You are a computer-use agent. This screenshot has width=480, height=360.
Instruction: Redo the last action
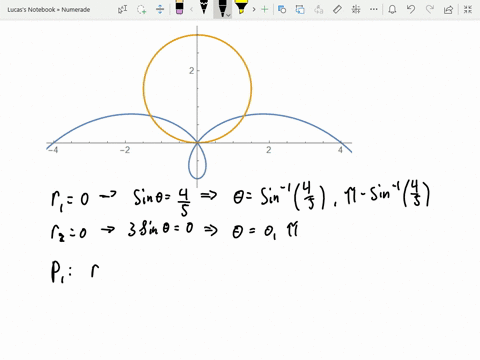click(x=430, y=9)
